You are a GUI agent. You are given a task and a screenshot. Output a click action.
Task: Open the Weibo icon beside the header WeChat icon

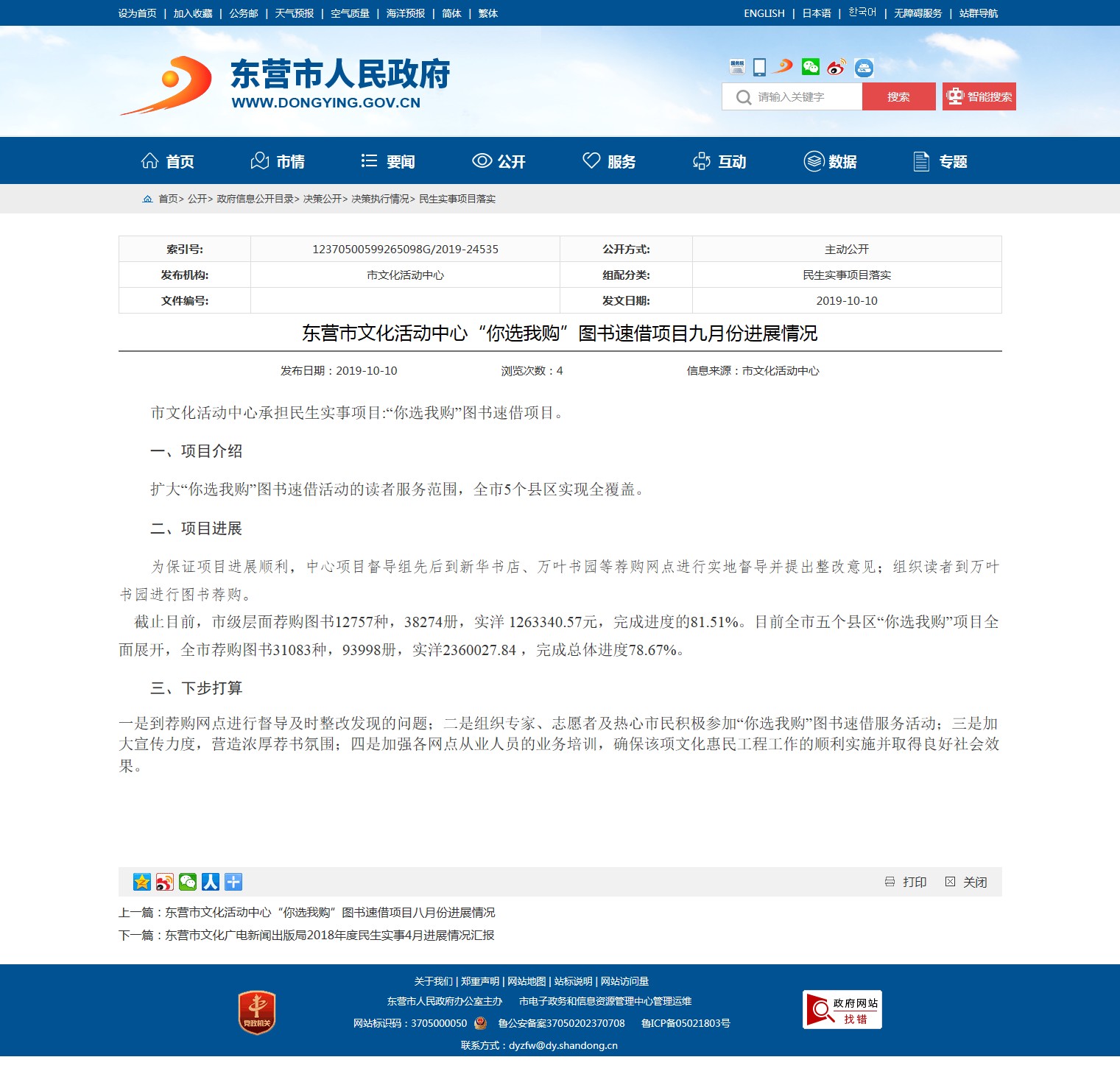pos(836,68)
